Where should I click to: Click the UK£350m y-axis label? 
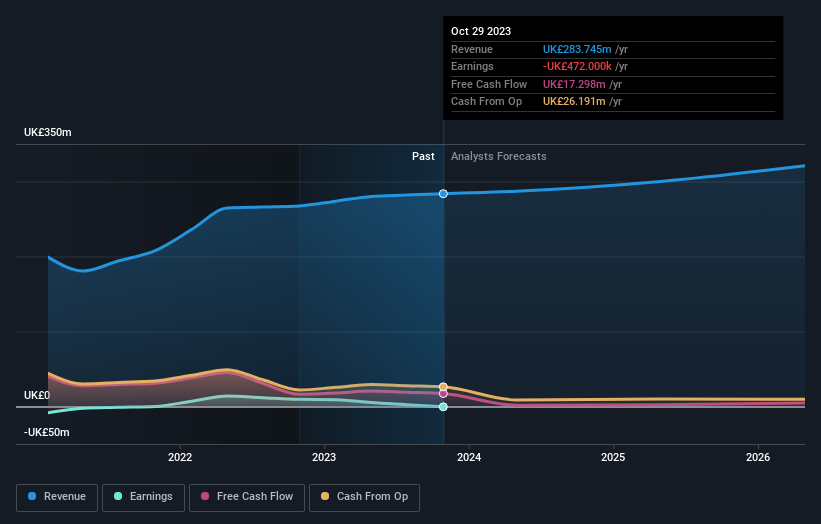48,132
